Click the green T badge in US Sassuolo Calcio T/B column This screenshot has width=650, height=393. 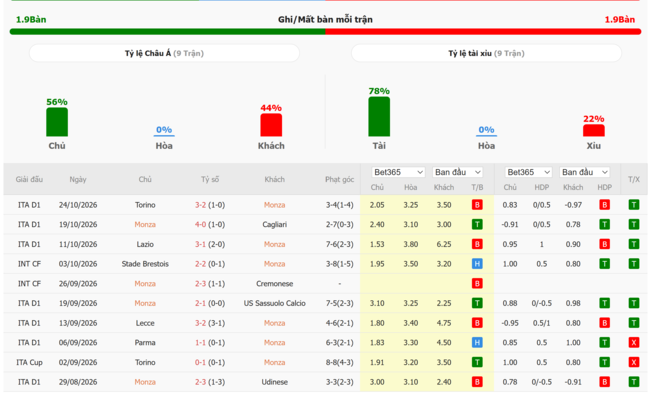[477, 303]
